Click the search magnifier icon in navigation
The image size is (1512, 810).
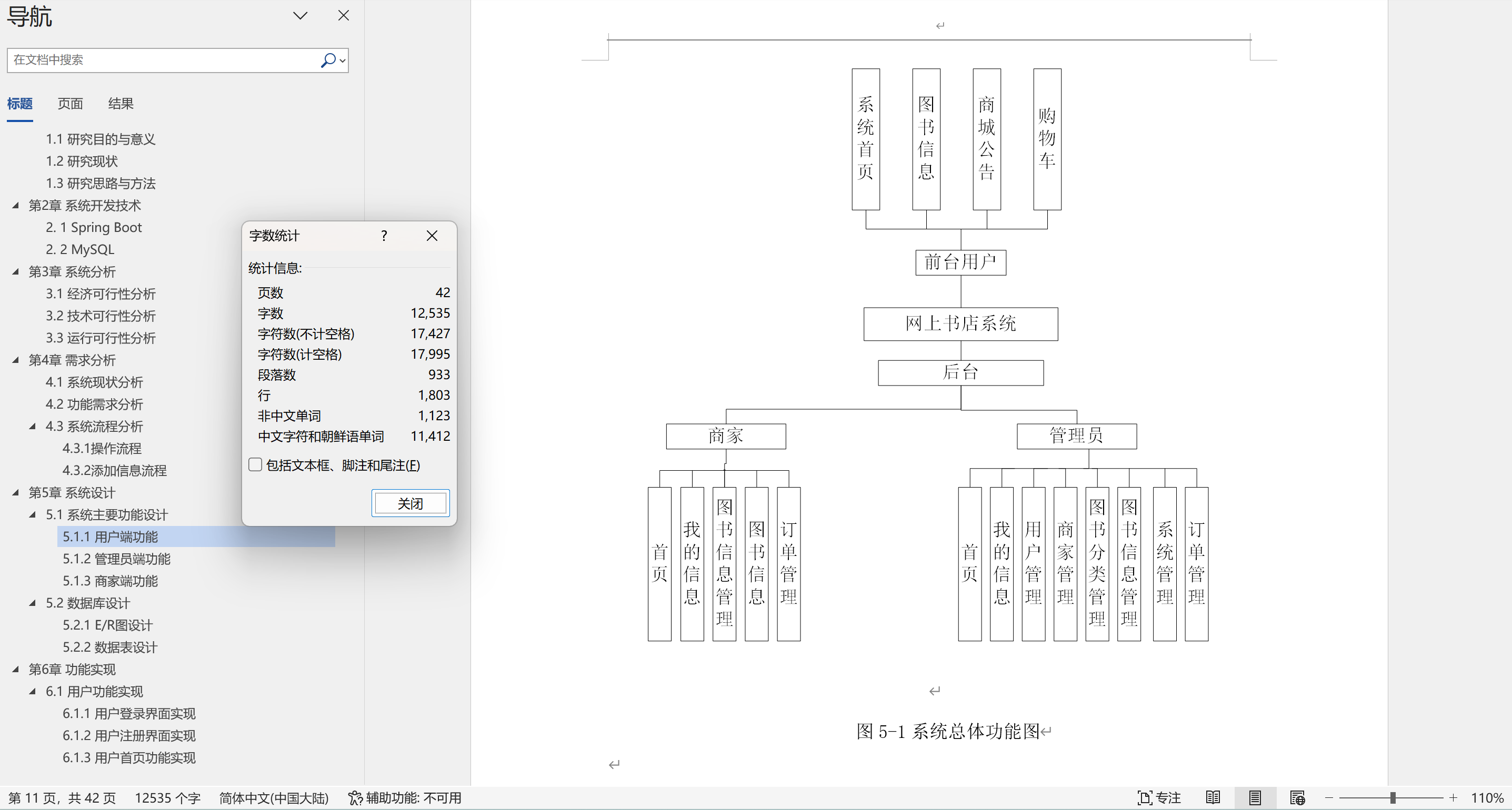[328, 60]
